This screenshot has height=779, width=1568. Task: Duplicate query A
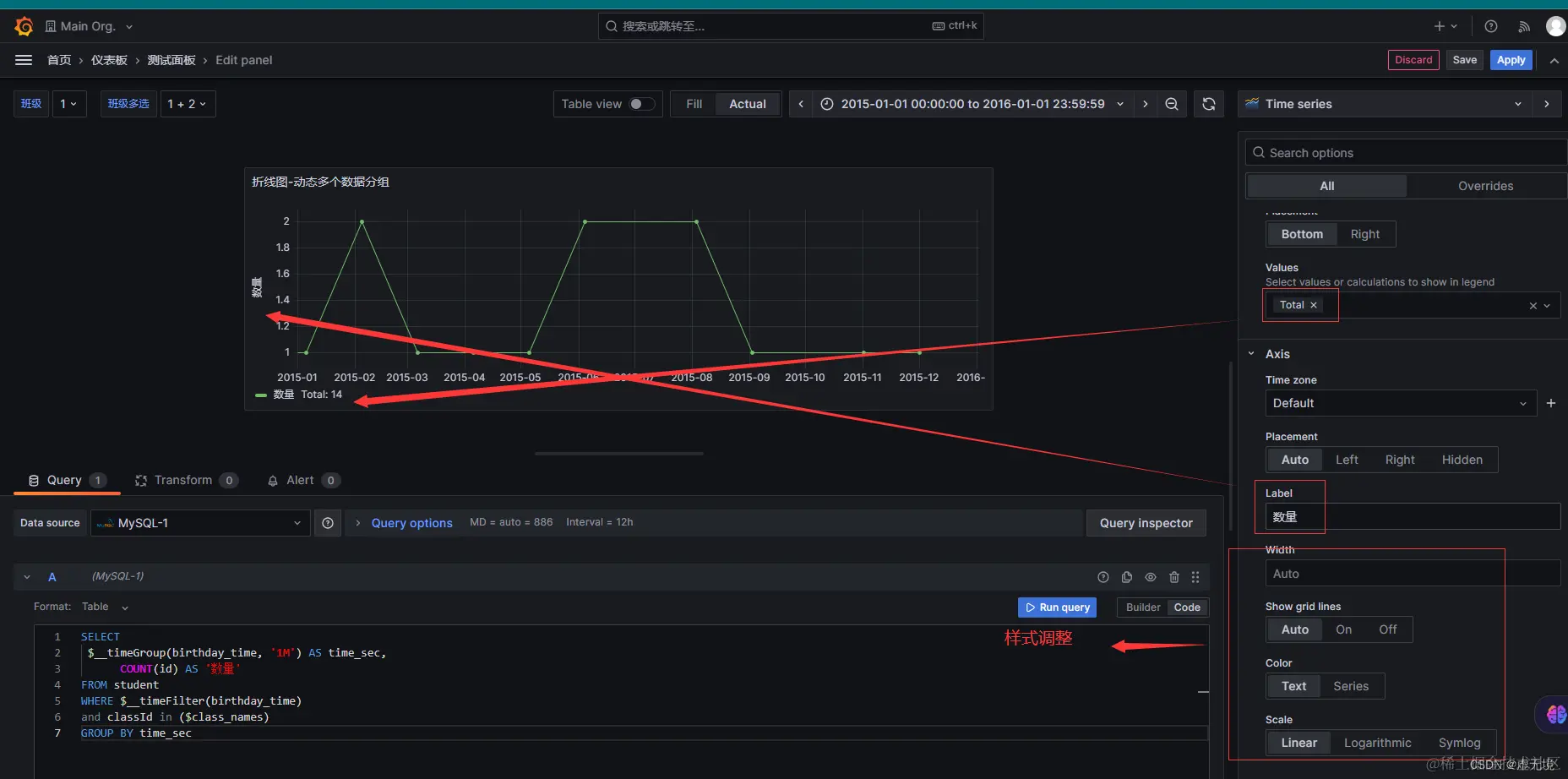tap(1127, 577)
